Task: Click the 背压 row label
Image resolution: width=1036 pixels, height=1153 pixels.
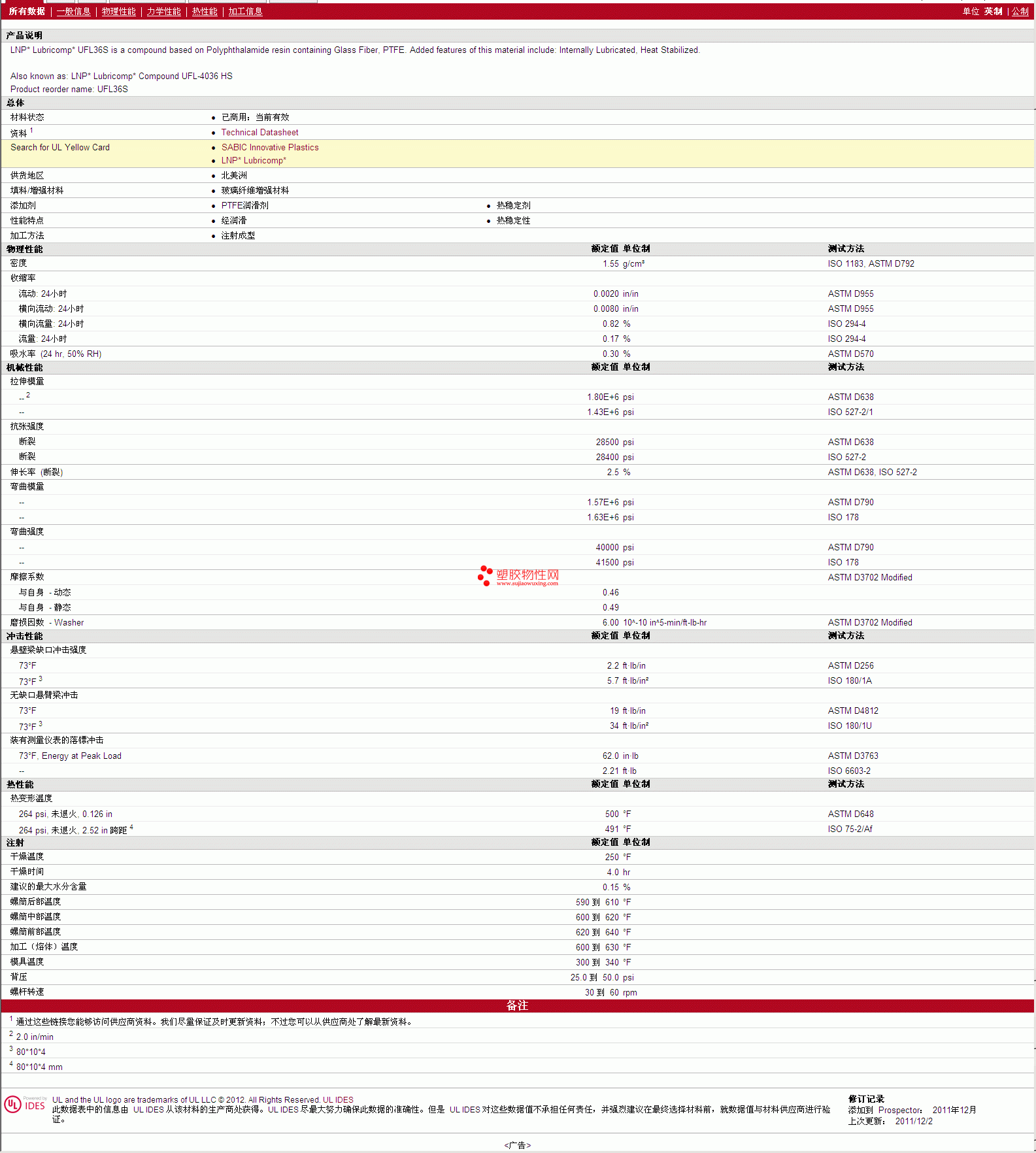Action: click(19, 977)
